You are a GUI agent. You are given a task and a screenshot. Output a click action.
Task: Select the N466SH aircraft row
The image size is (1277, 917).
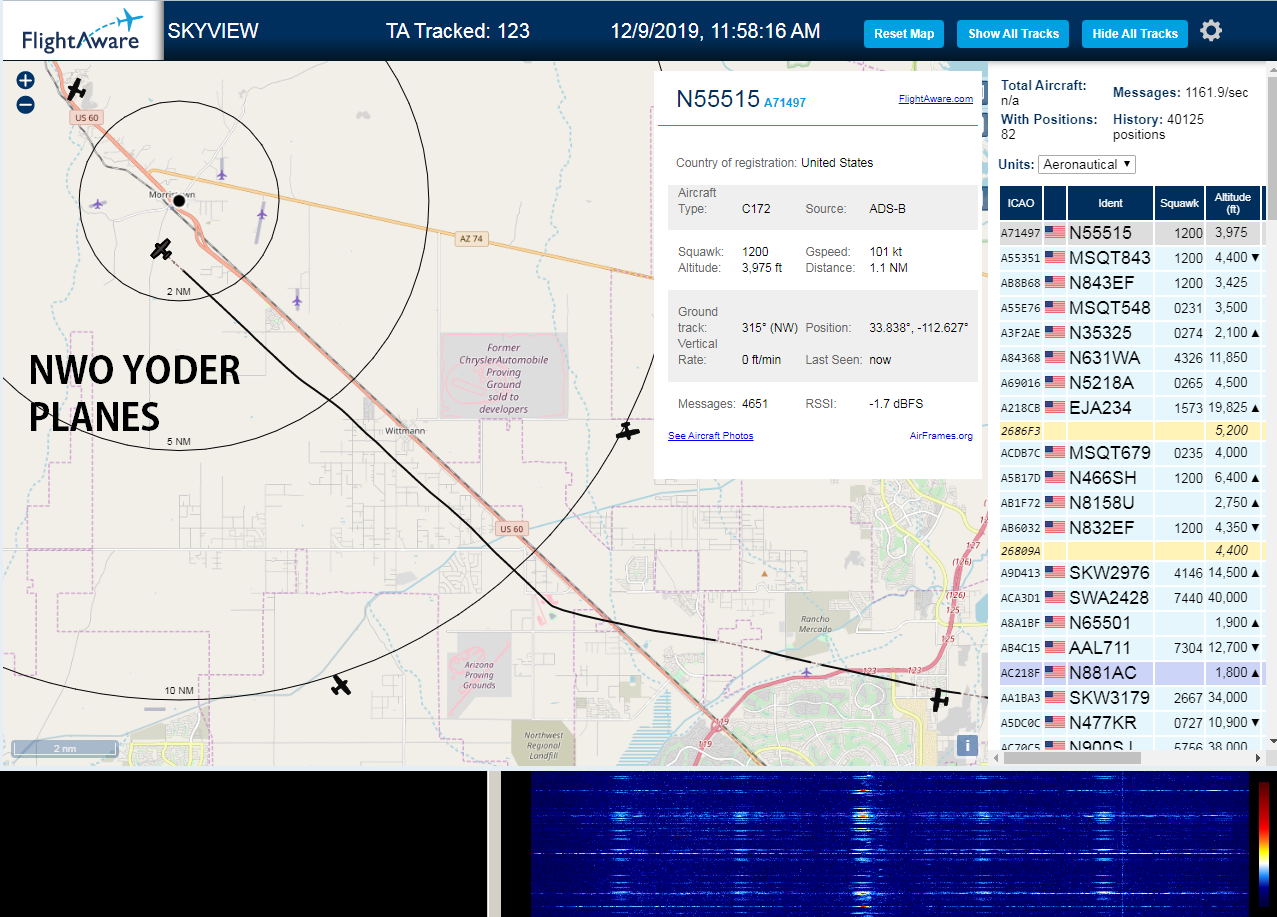click(1131, 478)
